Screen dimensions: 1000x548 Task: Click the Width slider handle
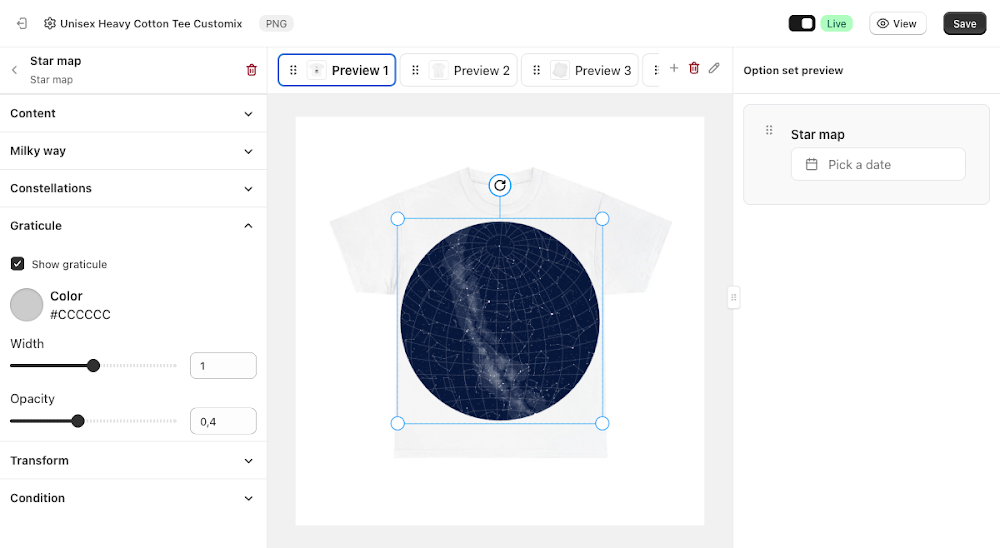click(93, 366)
